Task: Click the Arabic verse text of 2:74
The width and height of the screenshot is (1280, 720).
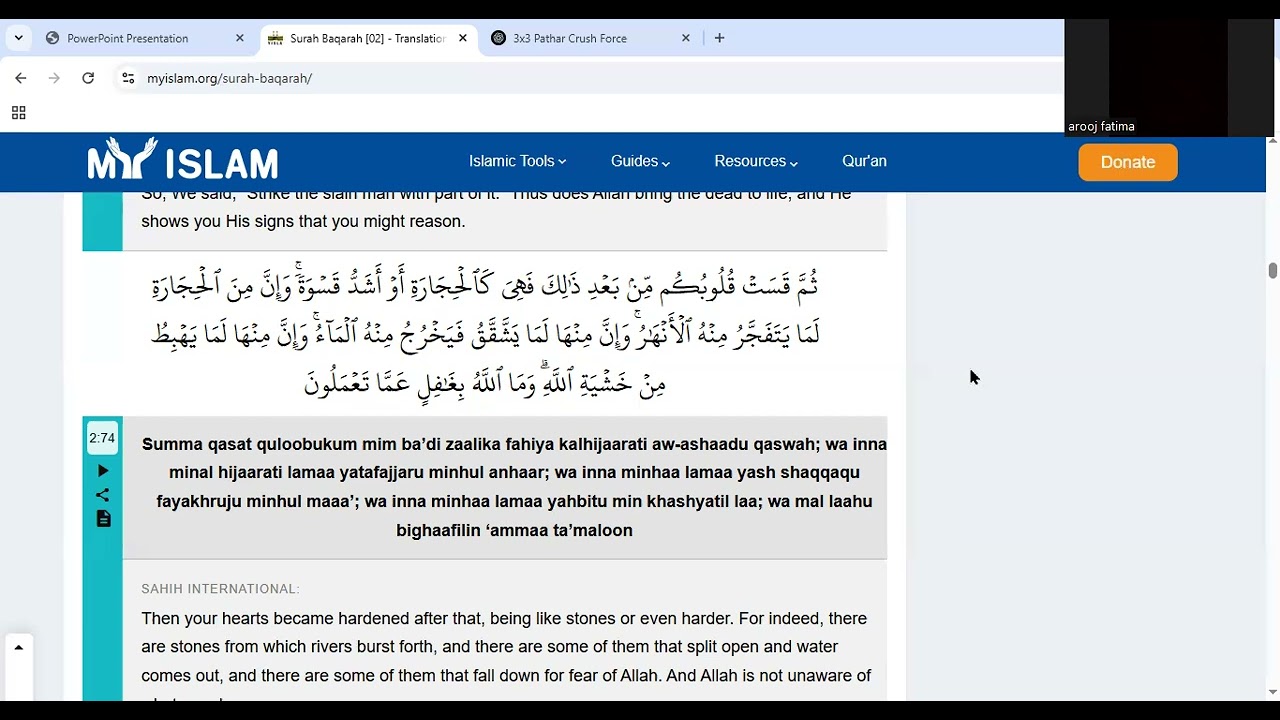Action: click(485, 333)
